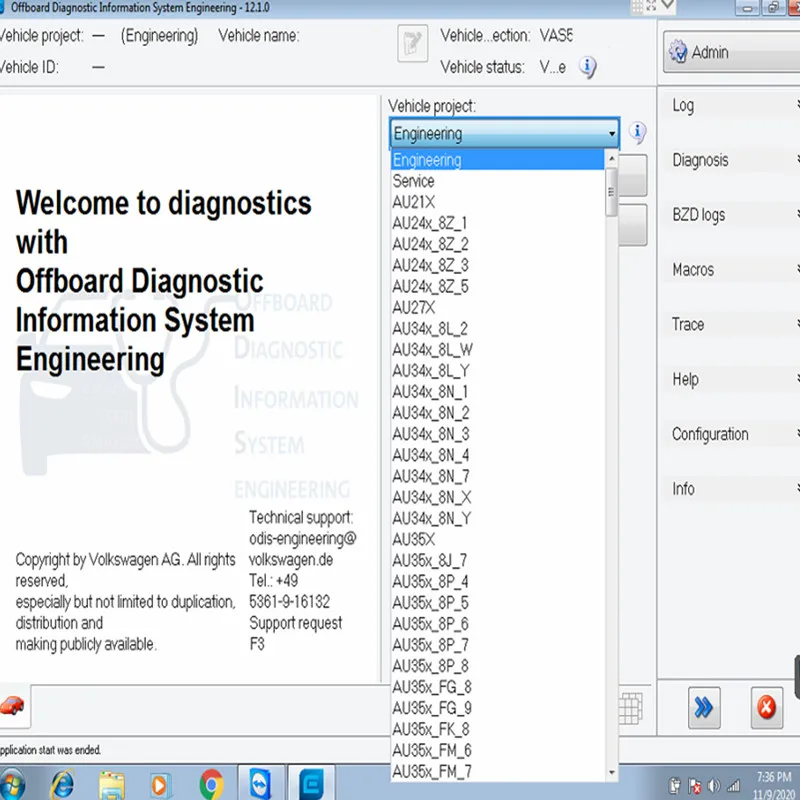
Task: Click the red X cancel button
Action: pyautogui.click(x=766, y=708)
